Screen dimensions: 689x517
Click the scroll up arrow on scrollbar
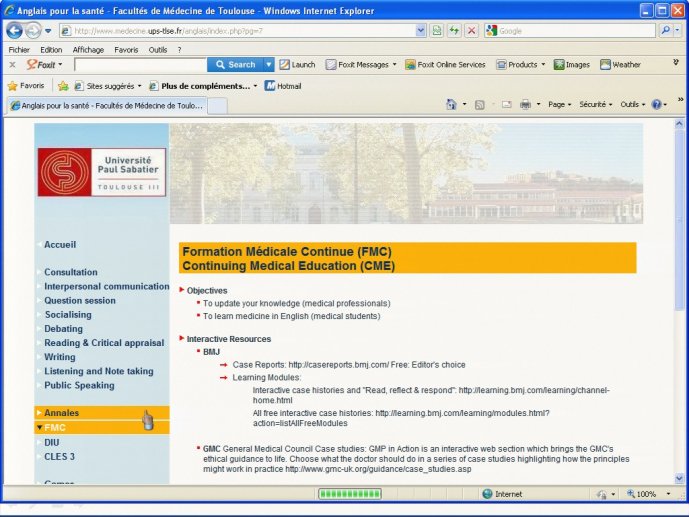pyautogui.click(x=679, y=124)
